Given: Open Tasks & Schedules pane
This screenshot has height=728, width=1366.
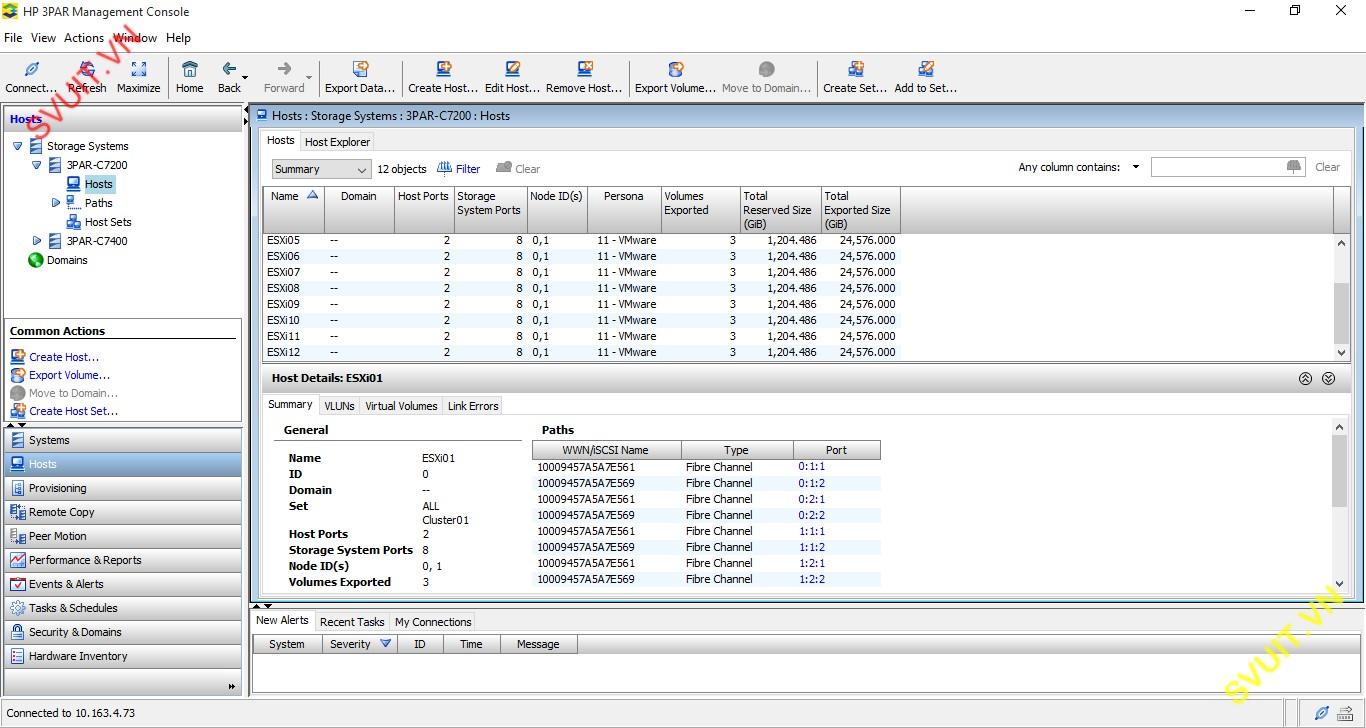Looking at the screenshot, I should click(123, 608).
